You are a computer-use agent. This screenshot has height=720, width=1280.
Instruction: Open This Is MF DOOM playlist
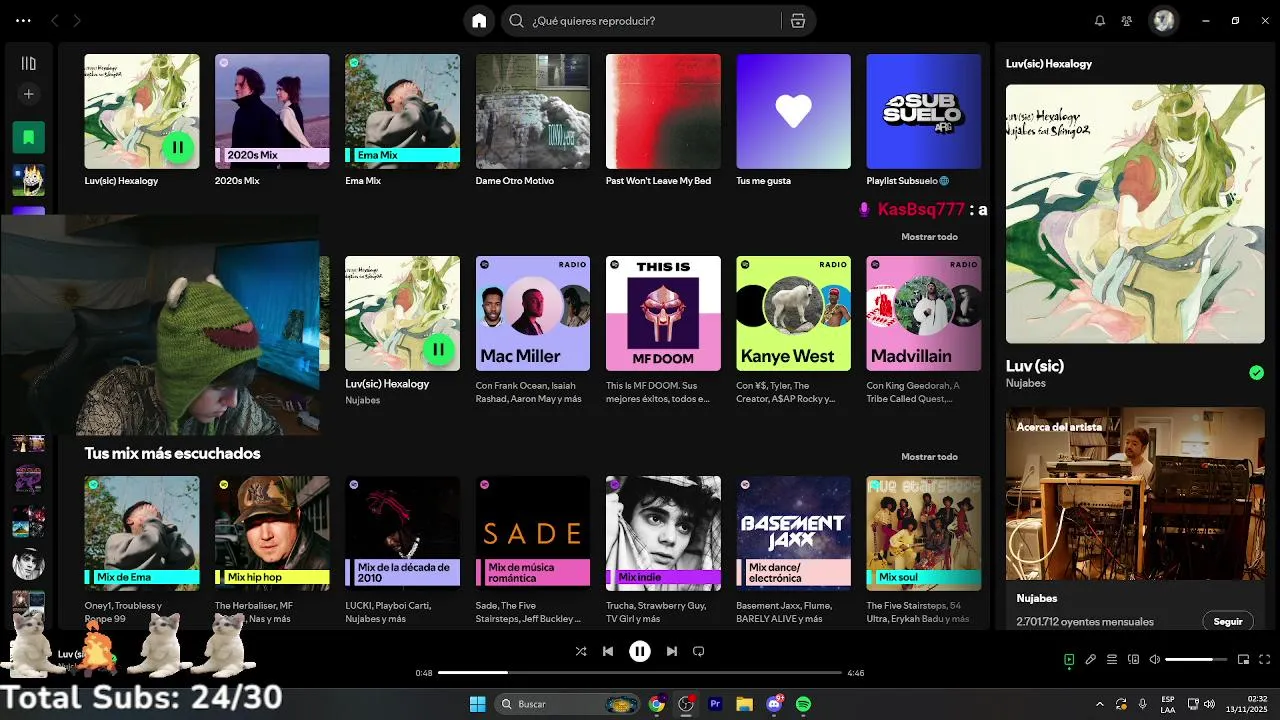pyautogui.click(x=663, y=330)
